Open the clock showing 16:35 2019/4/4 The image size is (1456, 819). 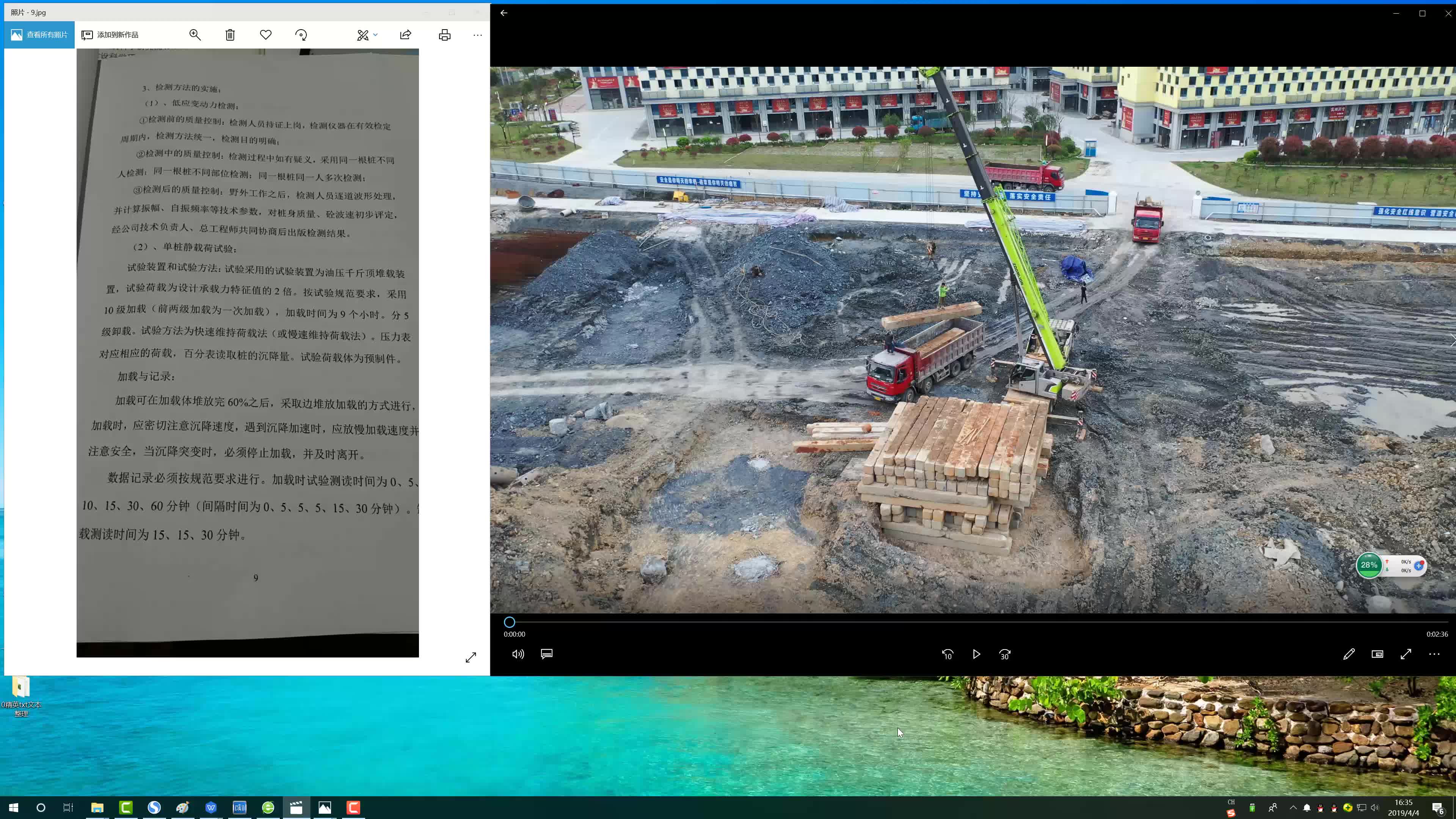click(1403, 807)
